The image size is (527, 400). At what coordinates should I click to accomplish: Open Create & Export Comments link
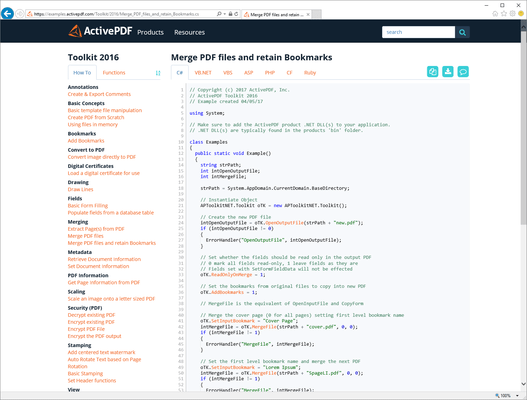click(x=99, y=94)
